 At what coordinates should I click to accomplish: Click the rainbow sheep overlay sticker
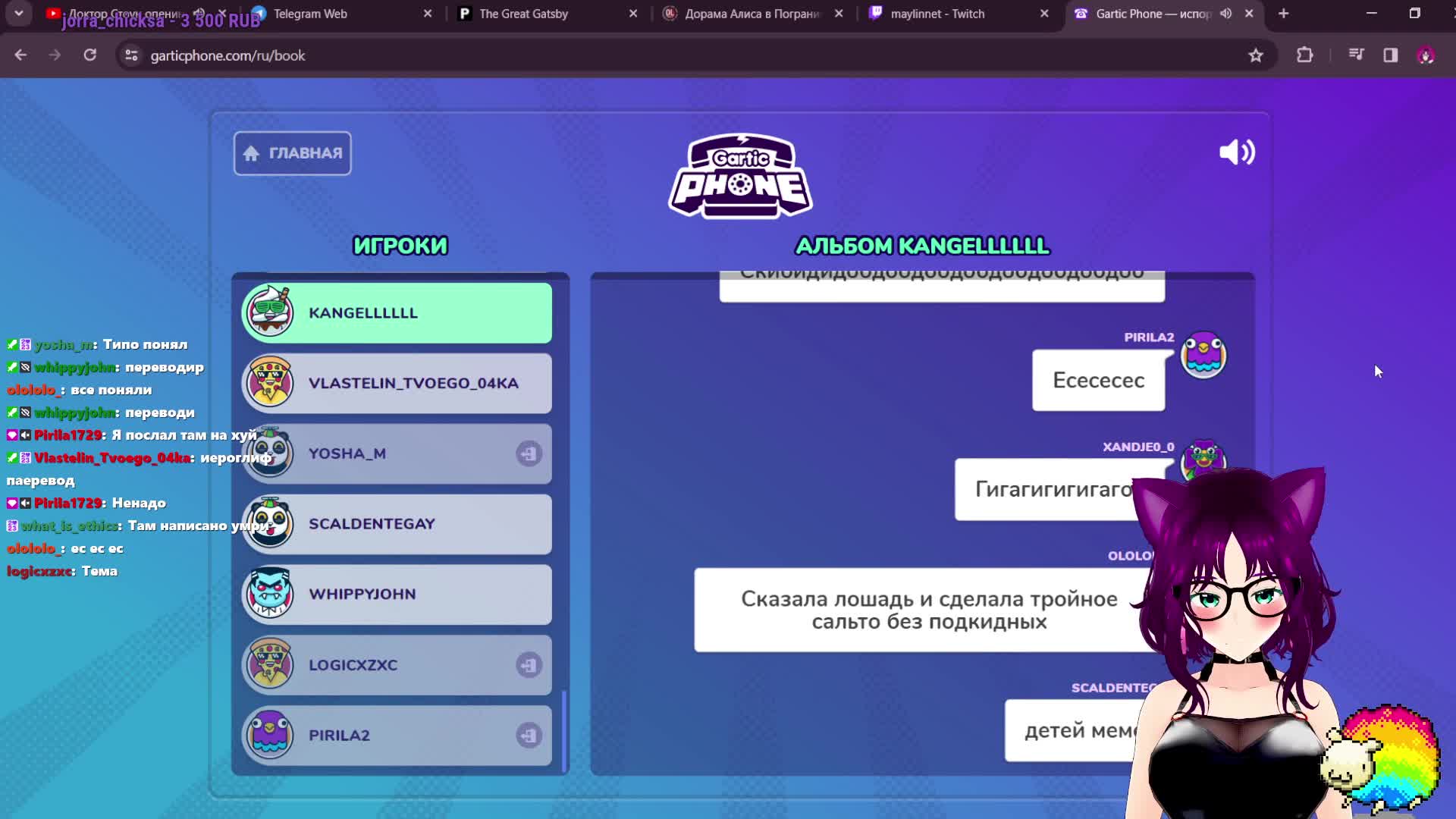(x=1382, y=758)
